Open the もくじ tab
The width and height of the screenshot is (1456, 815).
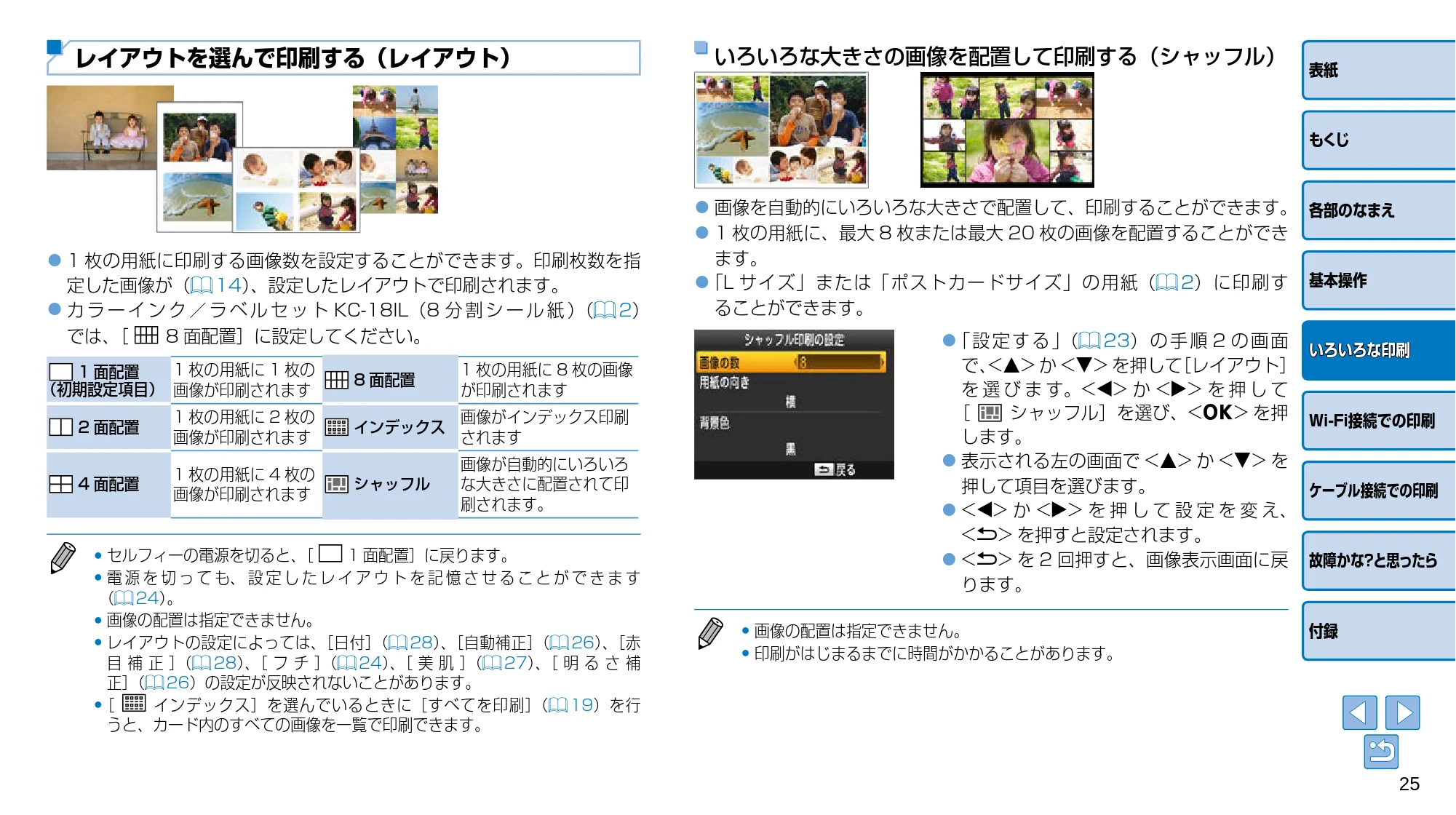pos(1378,140)
